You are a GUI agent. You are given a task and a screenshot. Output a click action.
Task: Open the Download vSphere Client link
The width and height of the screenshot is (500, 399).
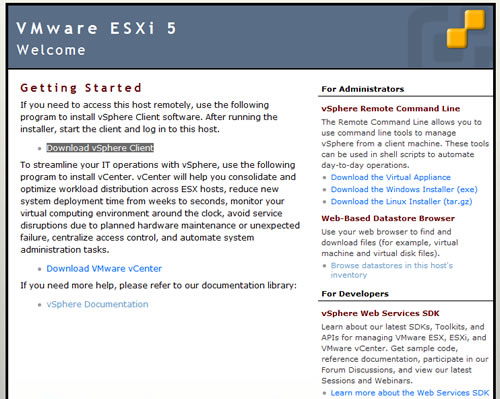(100, 148)
